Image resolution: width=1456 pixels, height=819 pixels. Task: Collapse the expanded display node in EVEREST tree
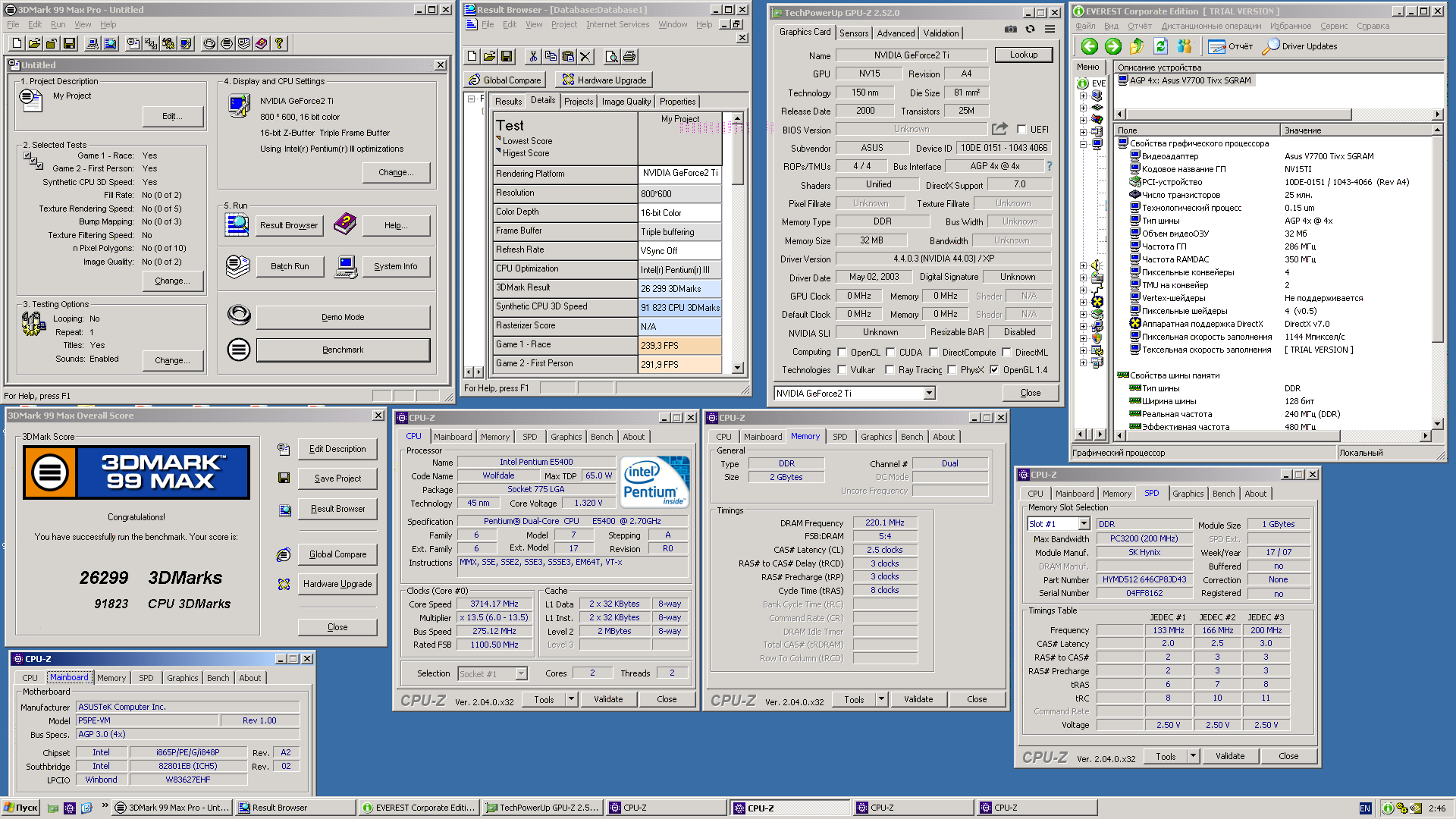[x=1083, y=144]
